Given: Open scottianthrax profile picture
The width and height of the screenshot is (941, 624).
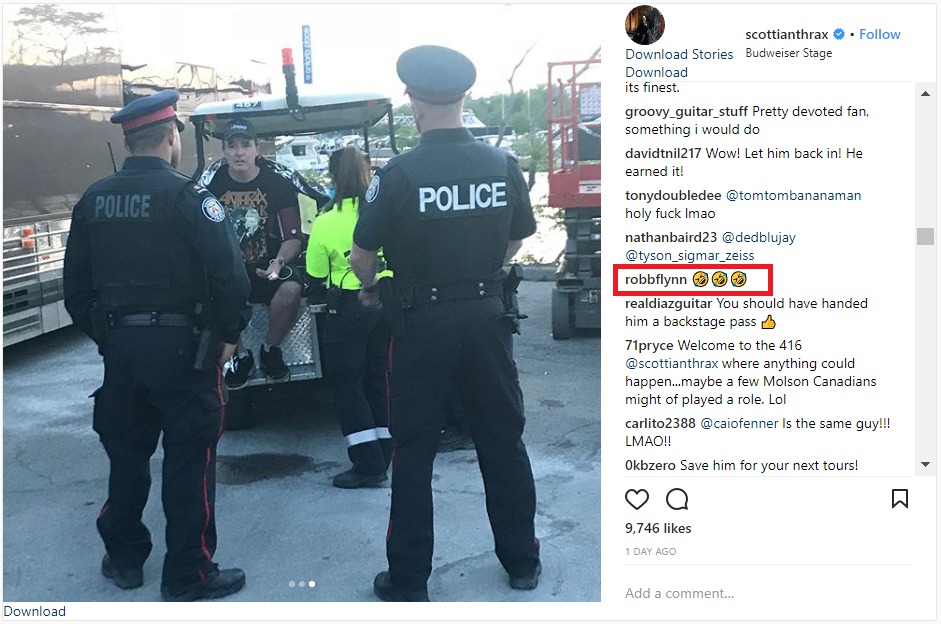Looking at the screenshot, I should point(645,25).
